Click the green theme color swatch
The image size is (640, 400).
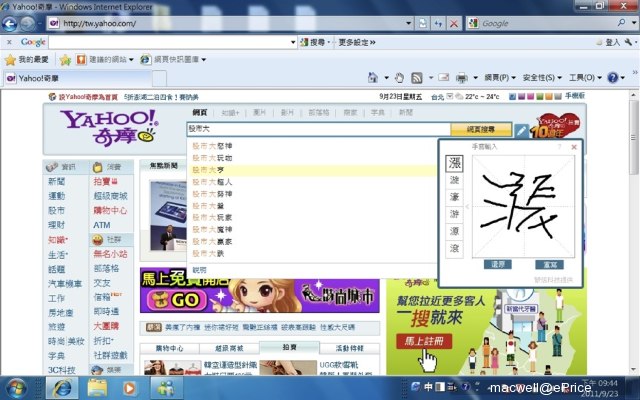tap(540, 97)
